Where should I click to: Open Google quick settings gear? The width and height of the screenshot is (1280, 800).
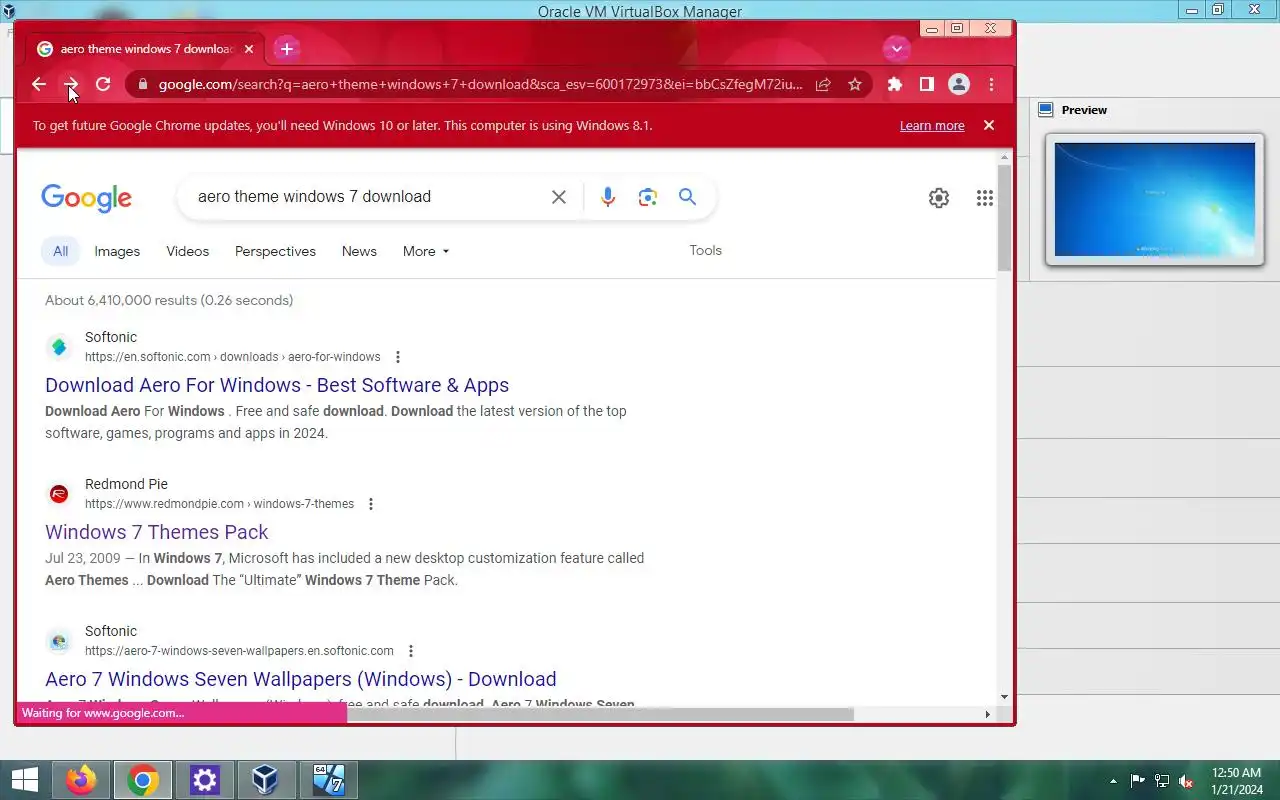click(938, 198)
